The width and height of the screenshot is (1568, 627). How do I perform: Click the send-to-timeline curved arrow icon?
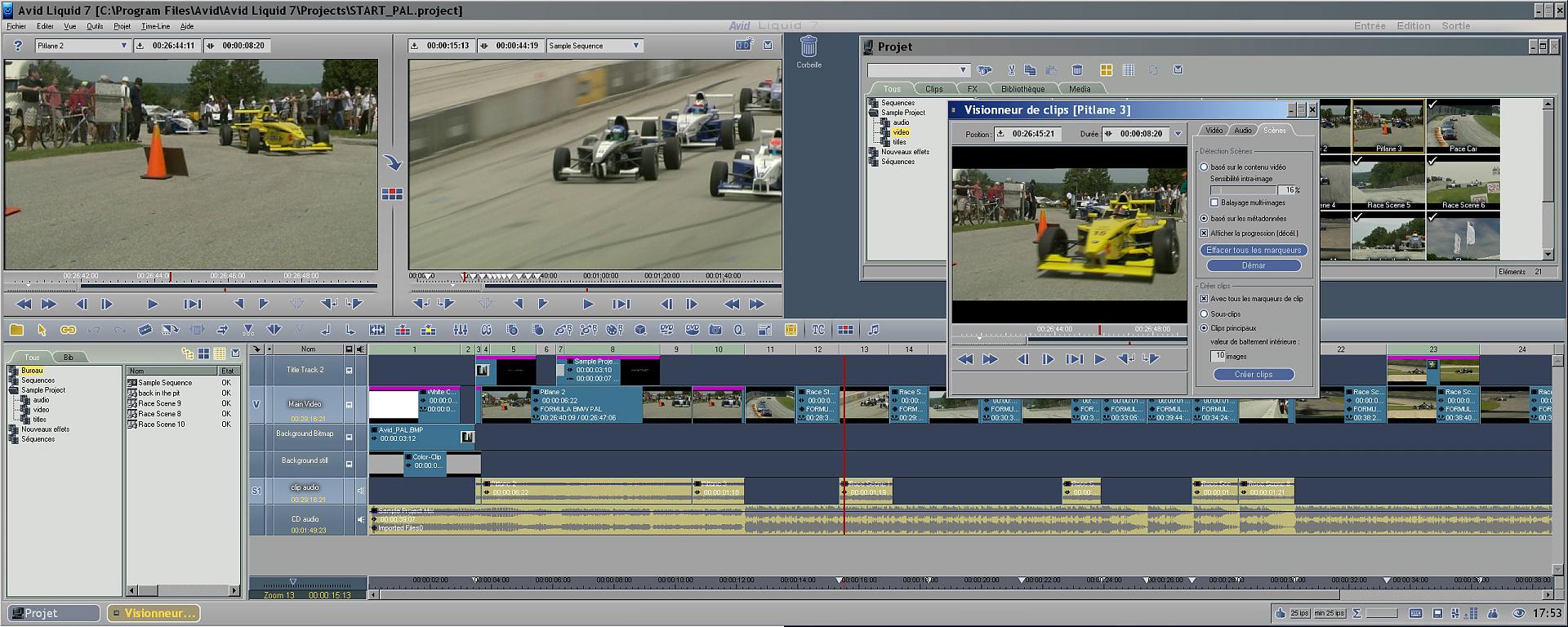393,162
